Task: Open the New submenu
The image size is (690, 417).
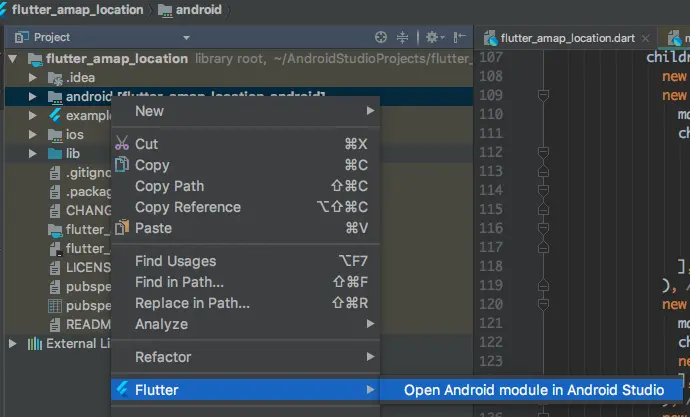Action: pyautogui.click(x=245, y=111)
